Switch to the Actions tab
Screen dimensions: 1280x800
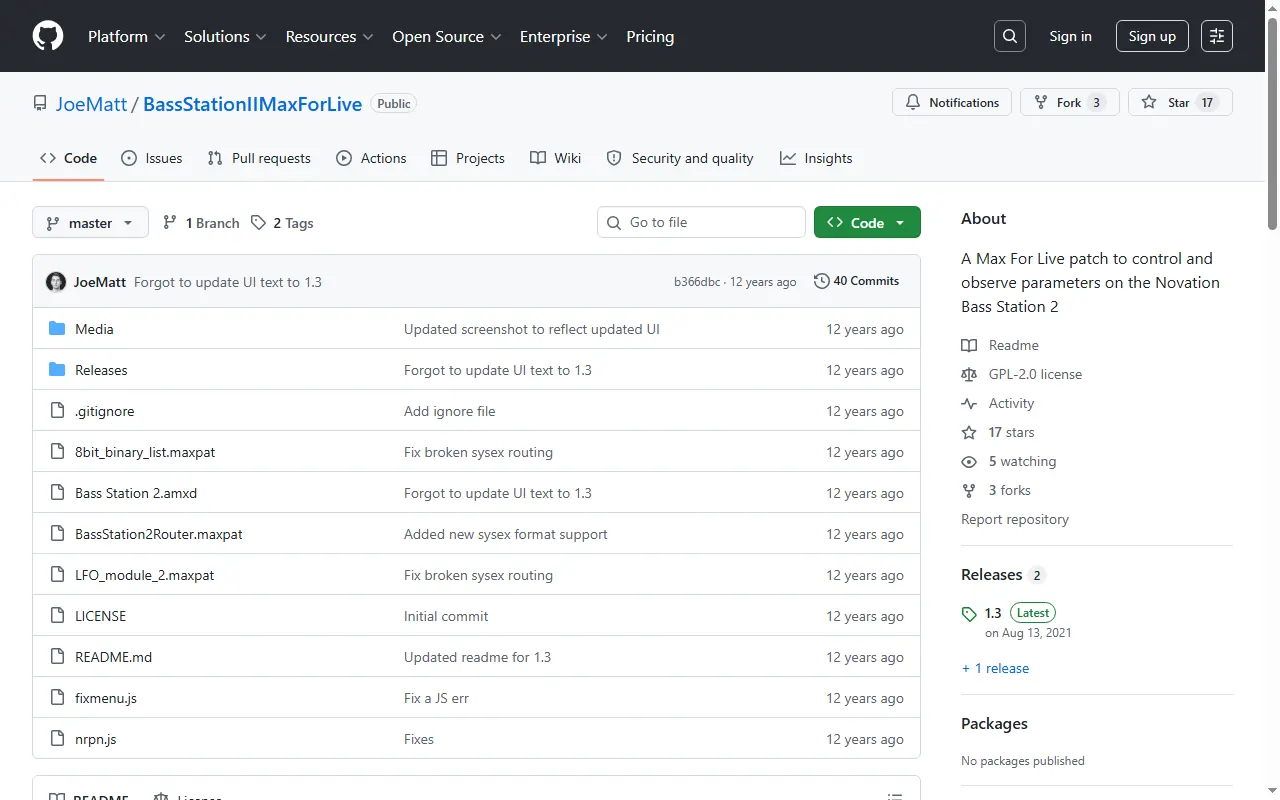pos(371,158)
